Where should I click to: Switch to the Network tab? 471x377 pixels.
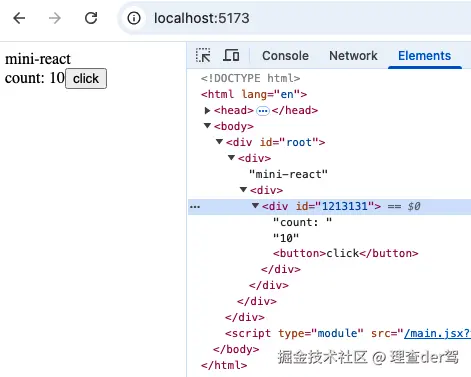pos(353,56)
